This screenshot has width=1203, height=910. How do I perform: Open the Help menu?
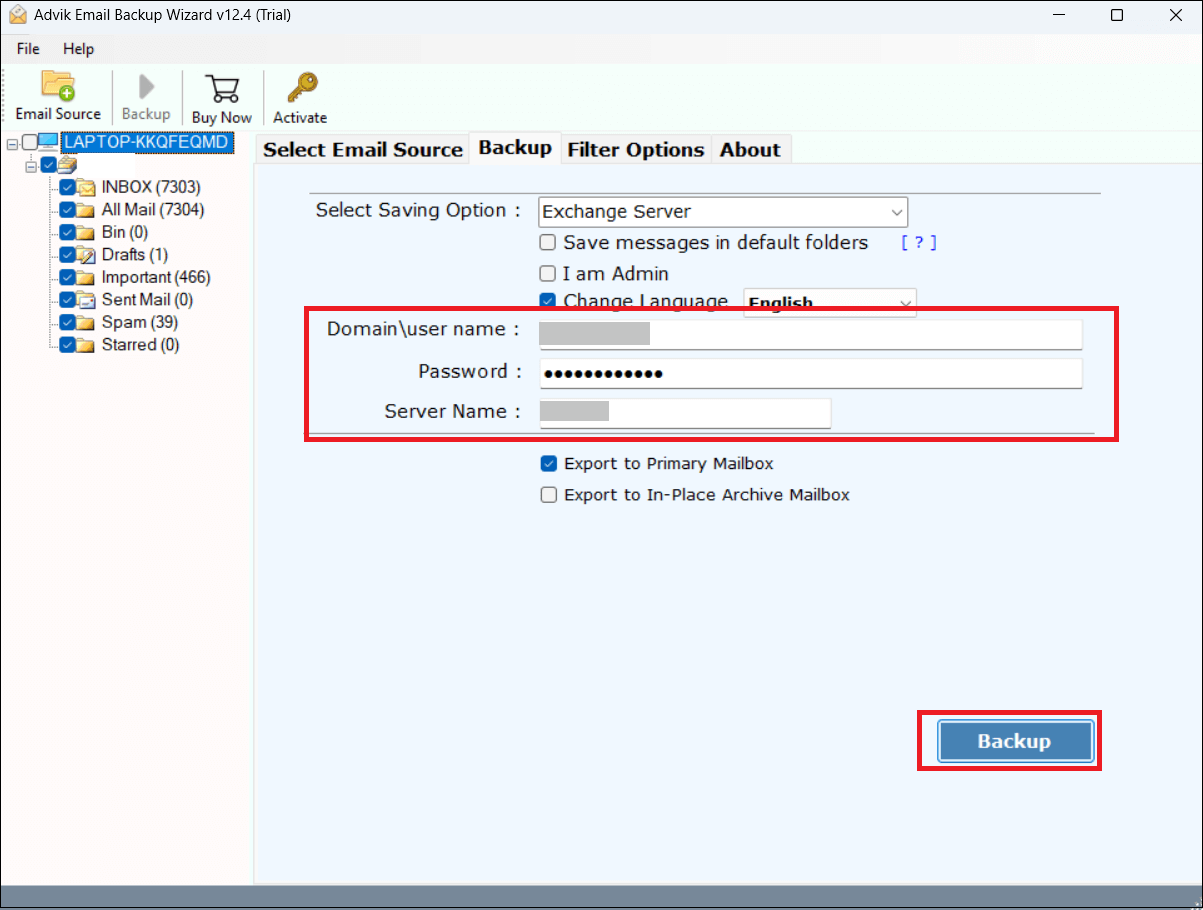click(x=78, y=48)
